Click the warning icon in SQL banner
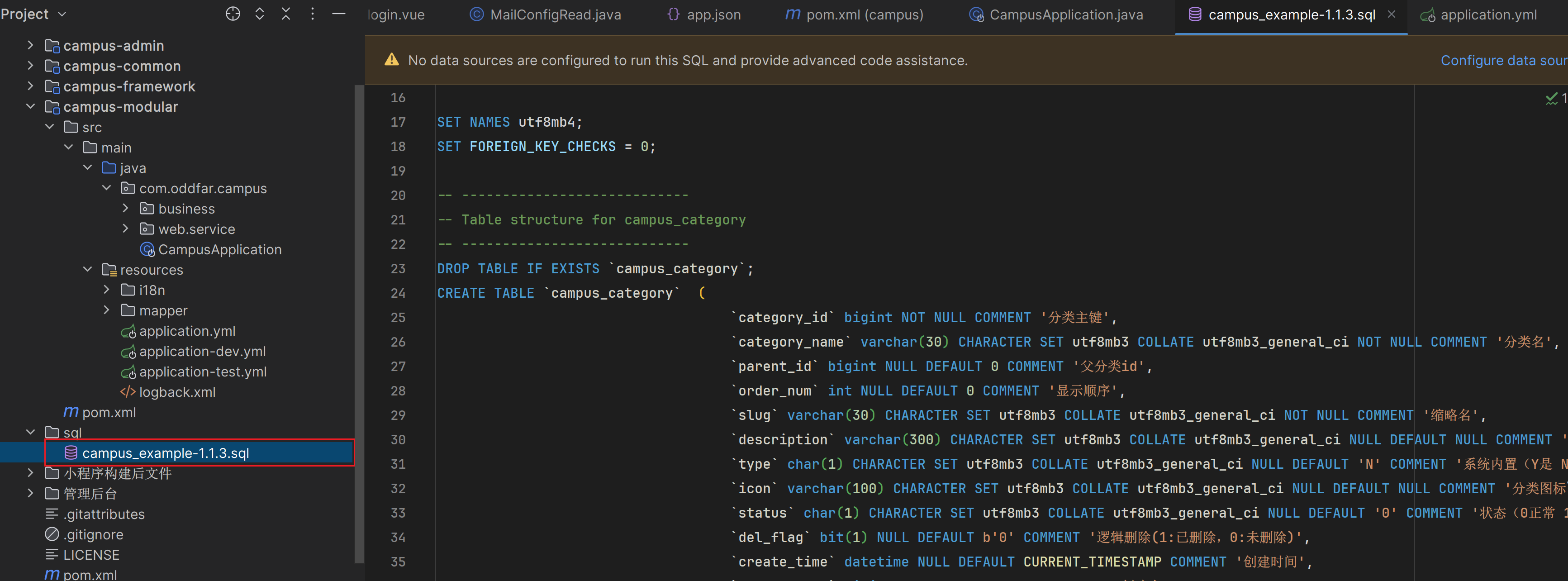 click(391, 60)
